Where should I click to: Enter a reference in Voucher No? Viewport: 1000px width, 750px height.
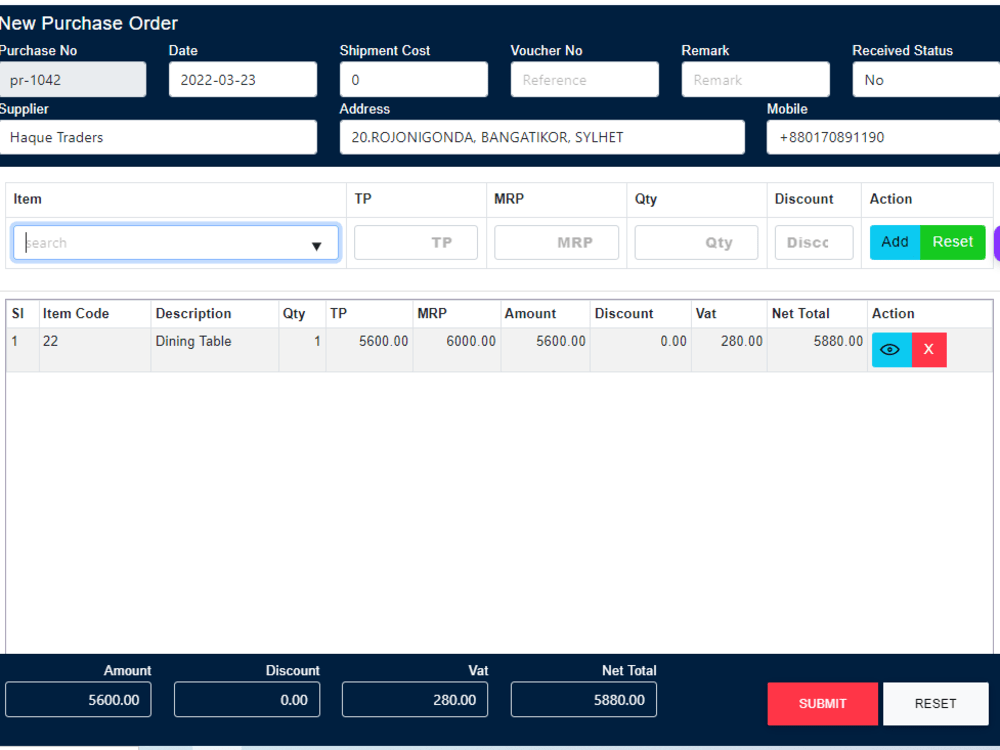[584, 79]
